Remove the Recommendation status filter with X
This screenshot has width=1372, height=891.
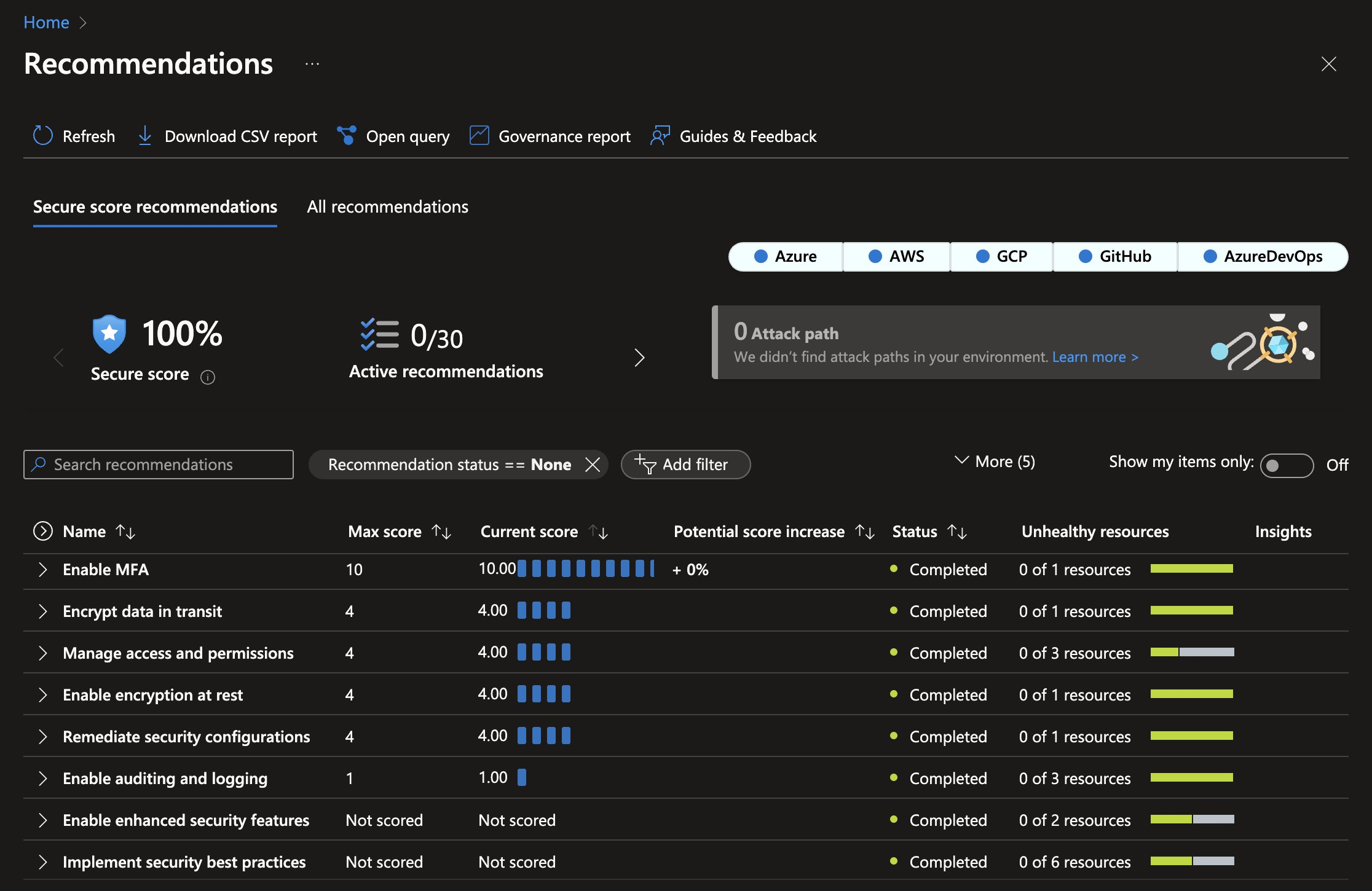593,465
